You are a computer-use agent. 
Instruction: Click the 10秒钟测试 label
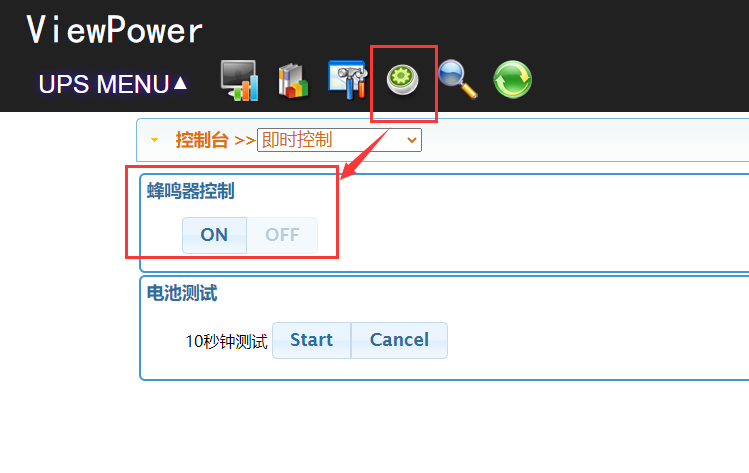pos(226,342)
